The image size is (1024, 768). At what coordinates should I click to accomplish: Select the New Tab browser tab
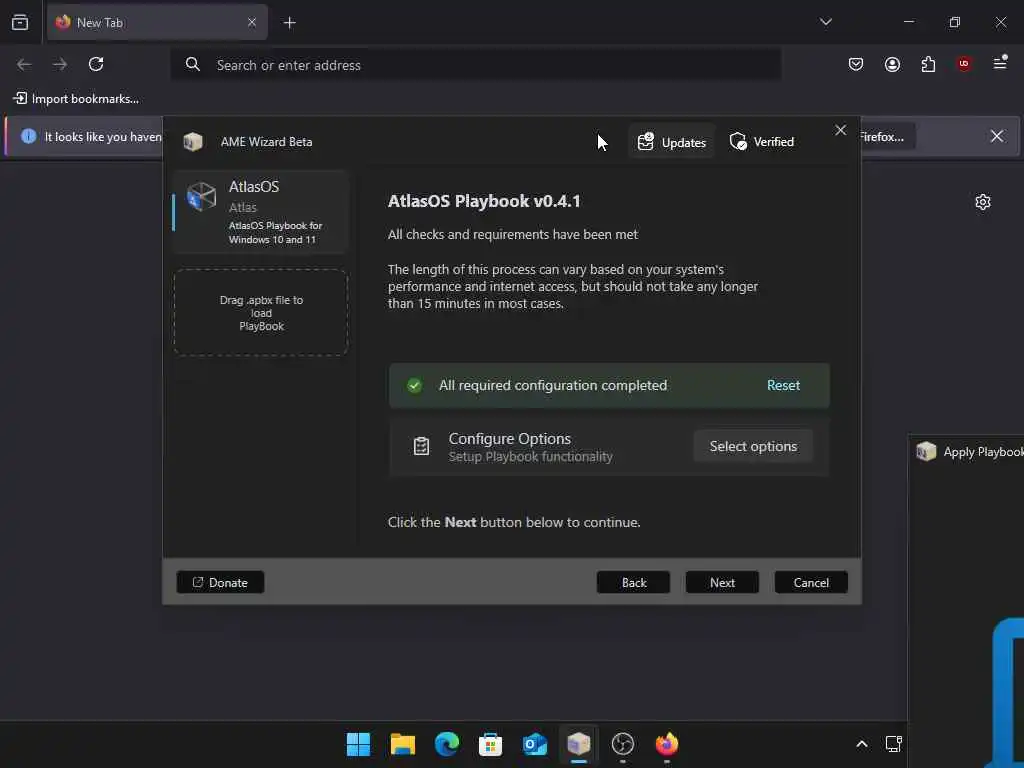click(x=157, y=22)
